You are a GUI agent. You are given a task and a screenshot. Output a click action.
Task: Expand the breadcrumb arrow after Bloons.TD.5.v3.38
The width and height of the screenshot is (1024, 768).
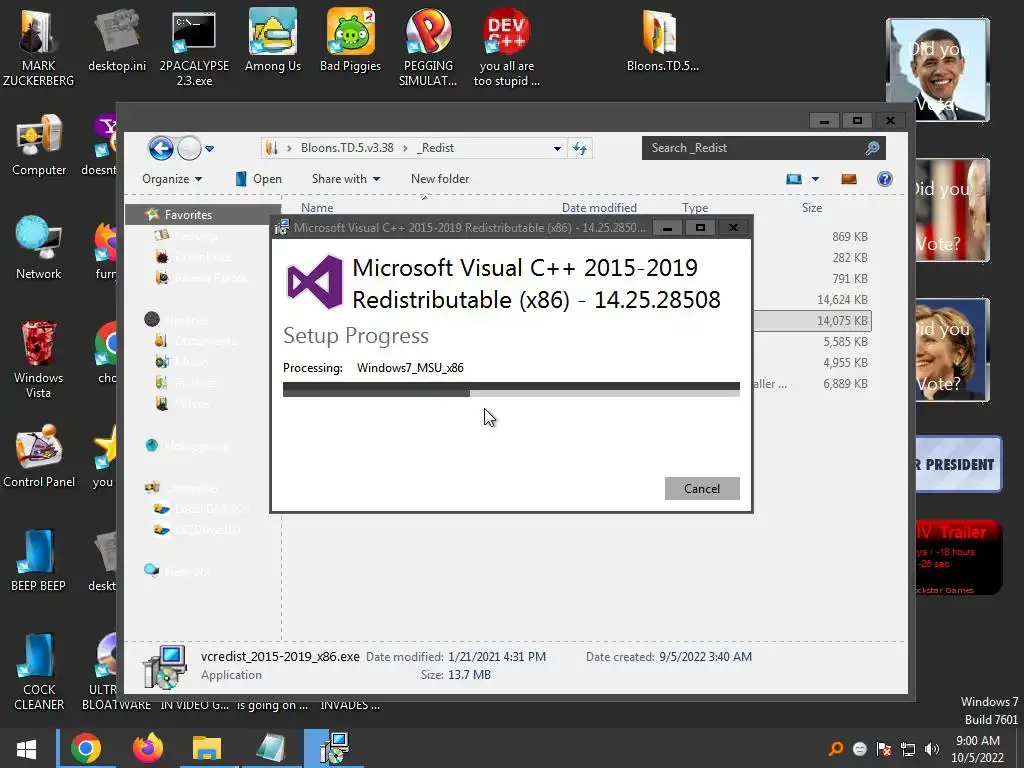[x=406, y=148]
